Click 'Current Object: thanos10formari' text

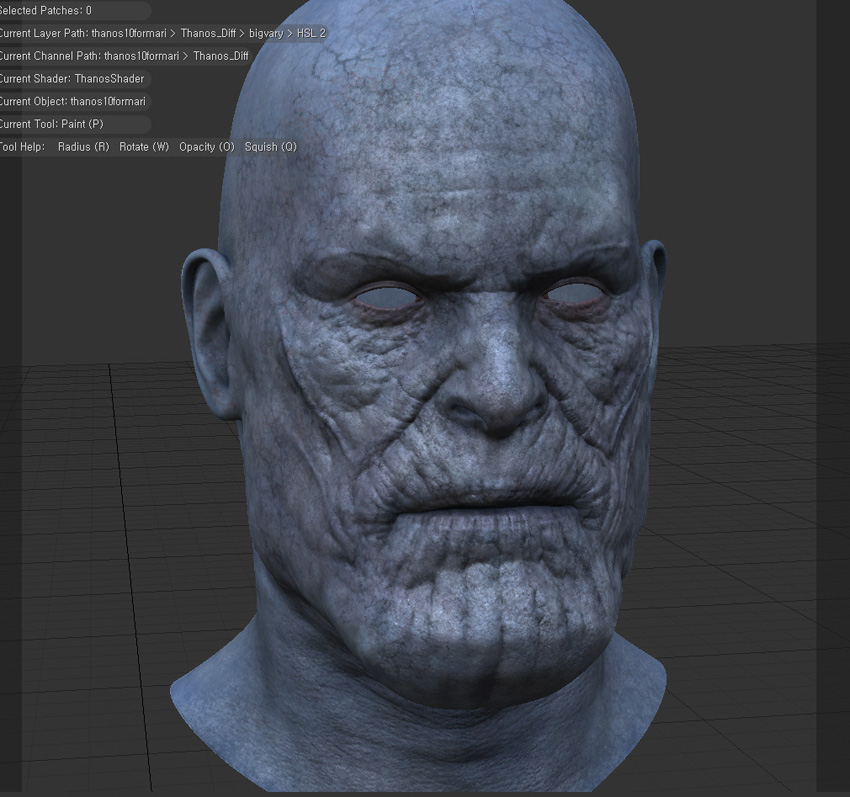[x=73, y=101]
